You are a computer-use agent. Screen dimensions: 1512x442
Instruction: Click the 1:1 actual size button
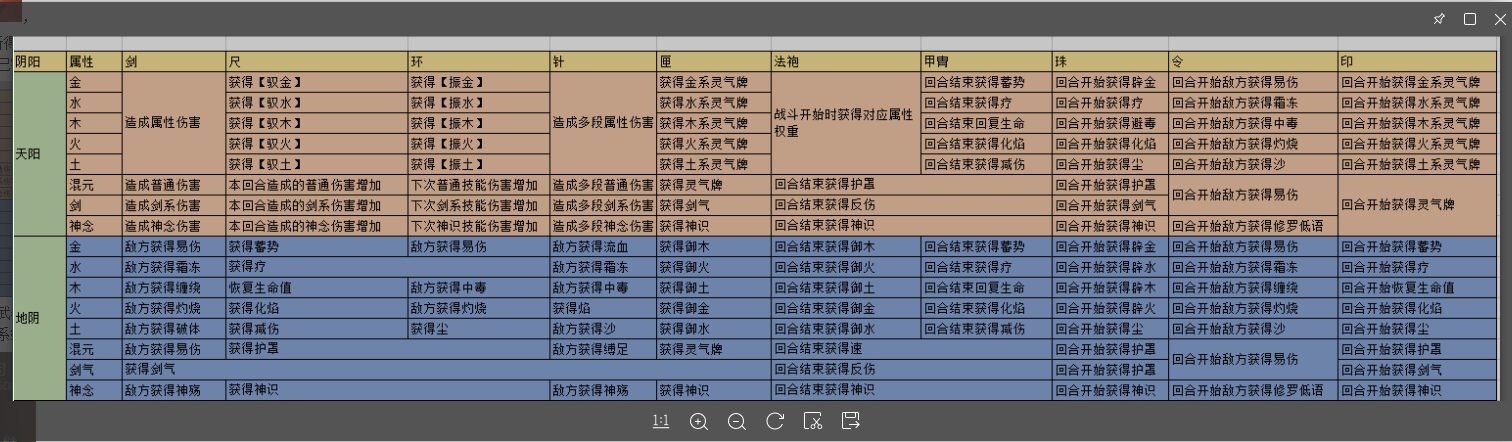[x=661, y=422]
